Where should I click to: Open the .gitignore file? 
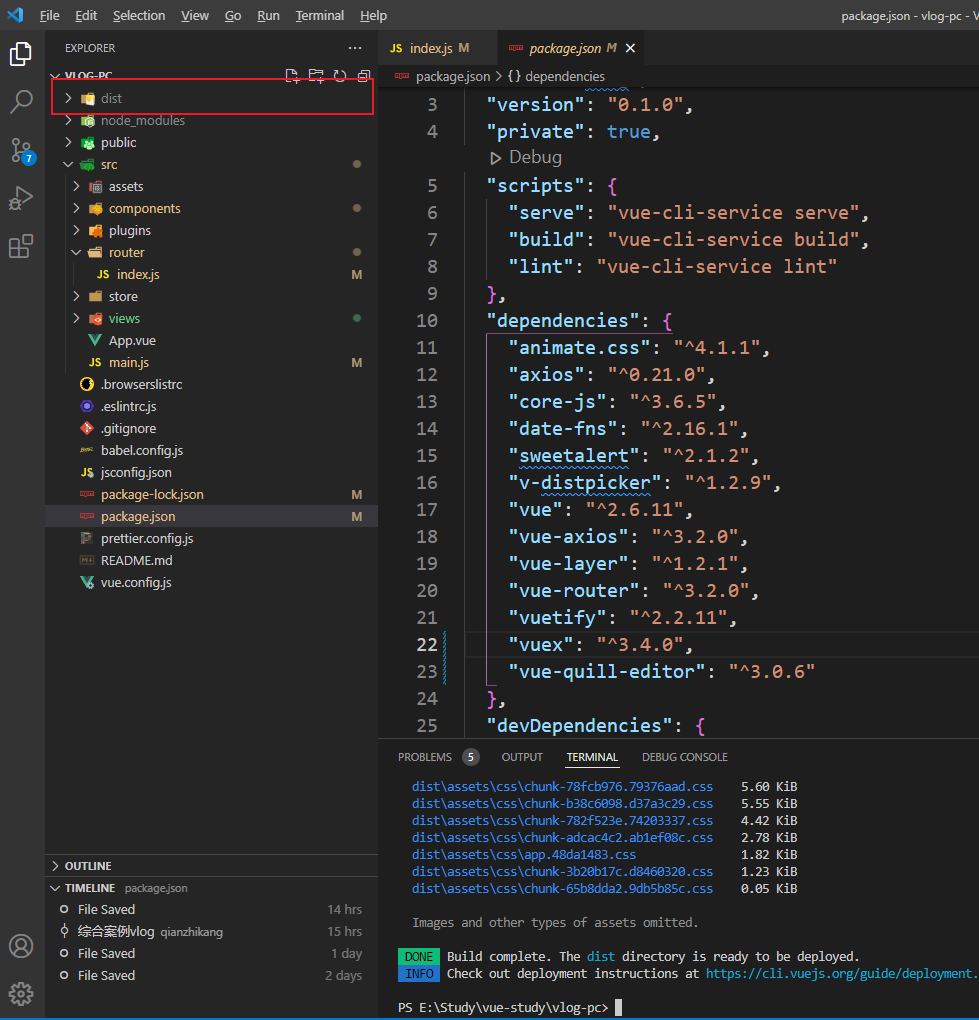click(x=211, y=429)
